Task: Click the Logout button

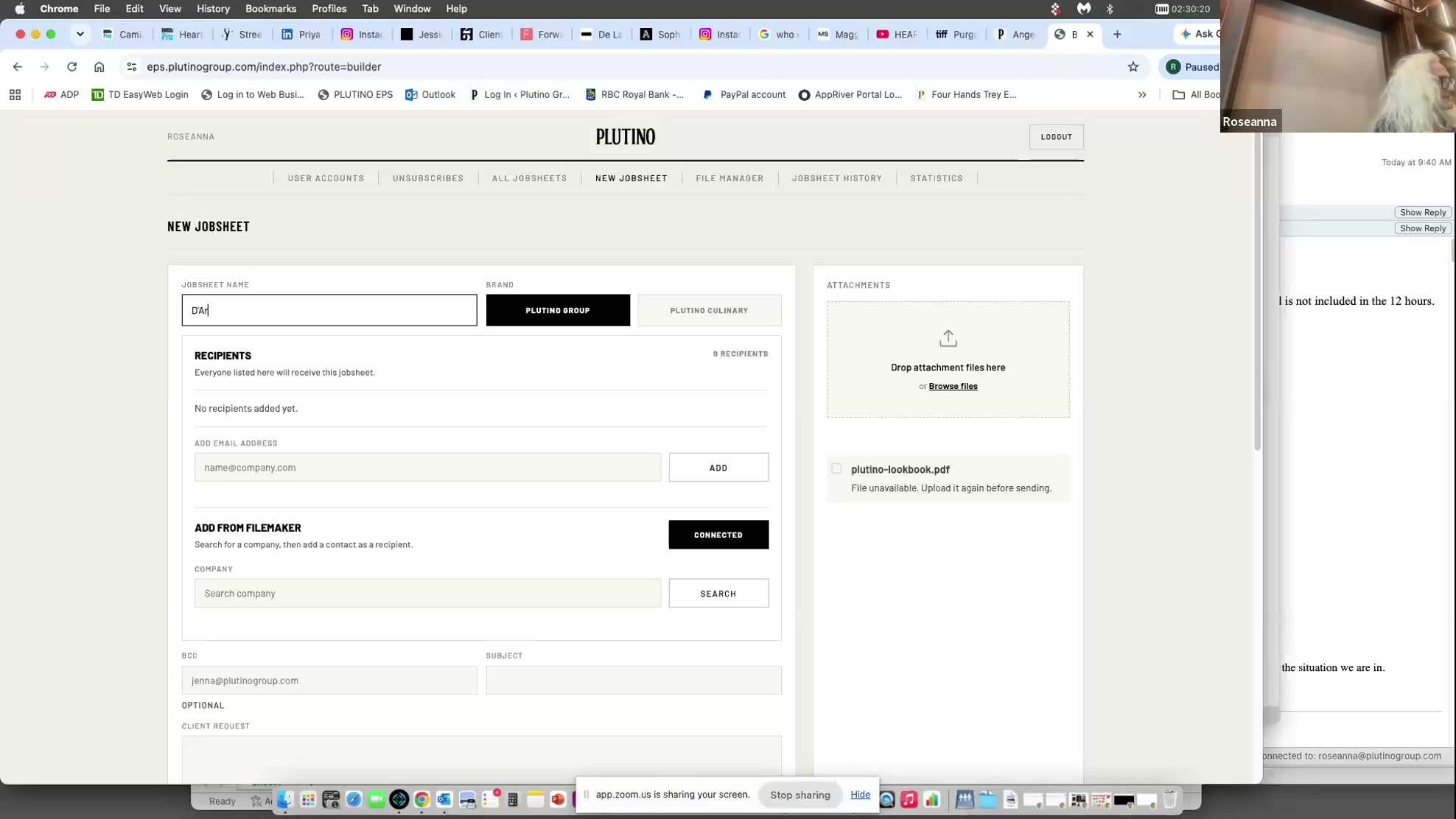Action: coord(1056,137)
